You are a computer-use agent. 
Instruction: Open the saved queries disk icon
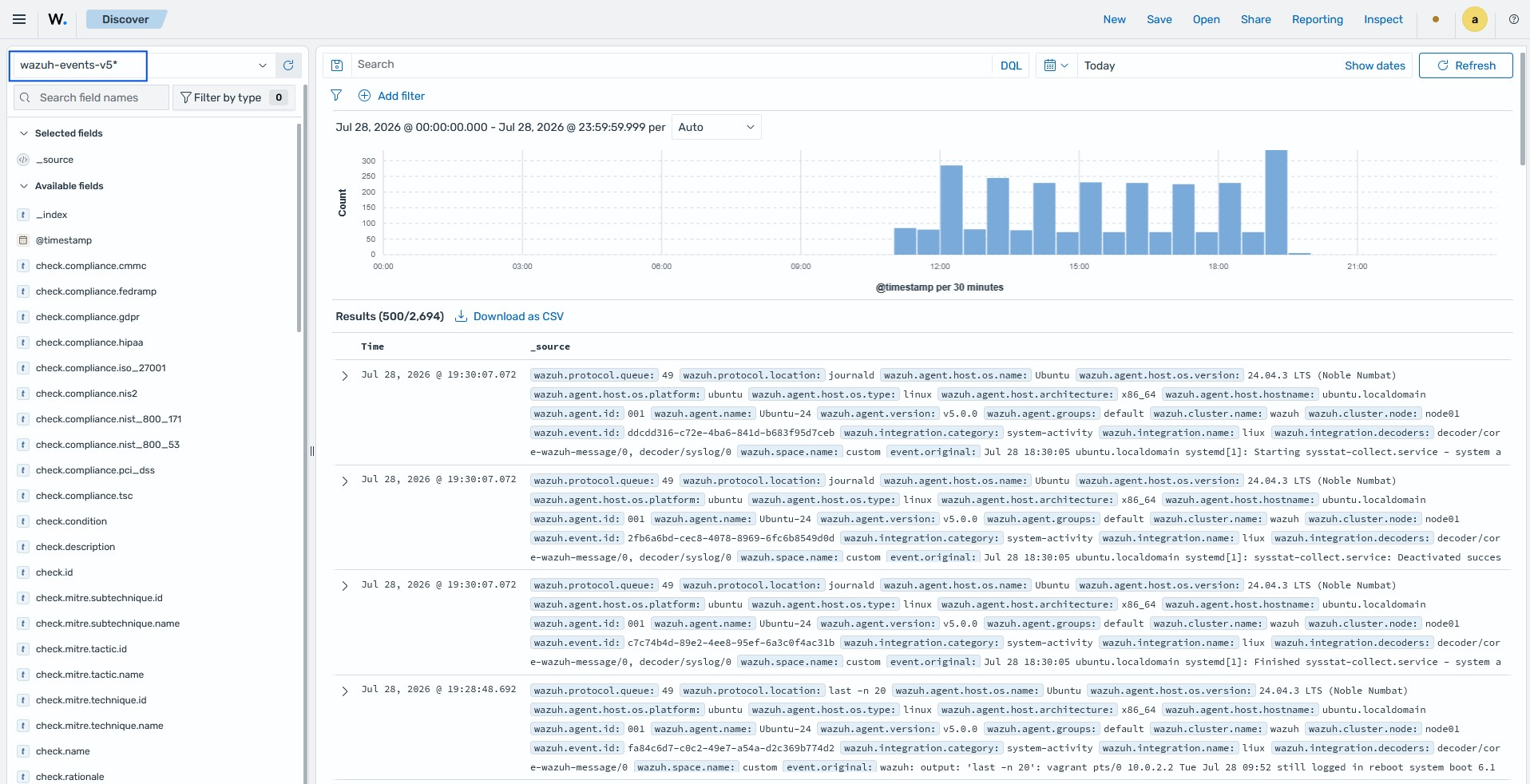coord(337,65)
